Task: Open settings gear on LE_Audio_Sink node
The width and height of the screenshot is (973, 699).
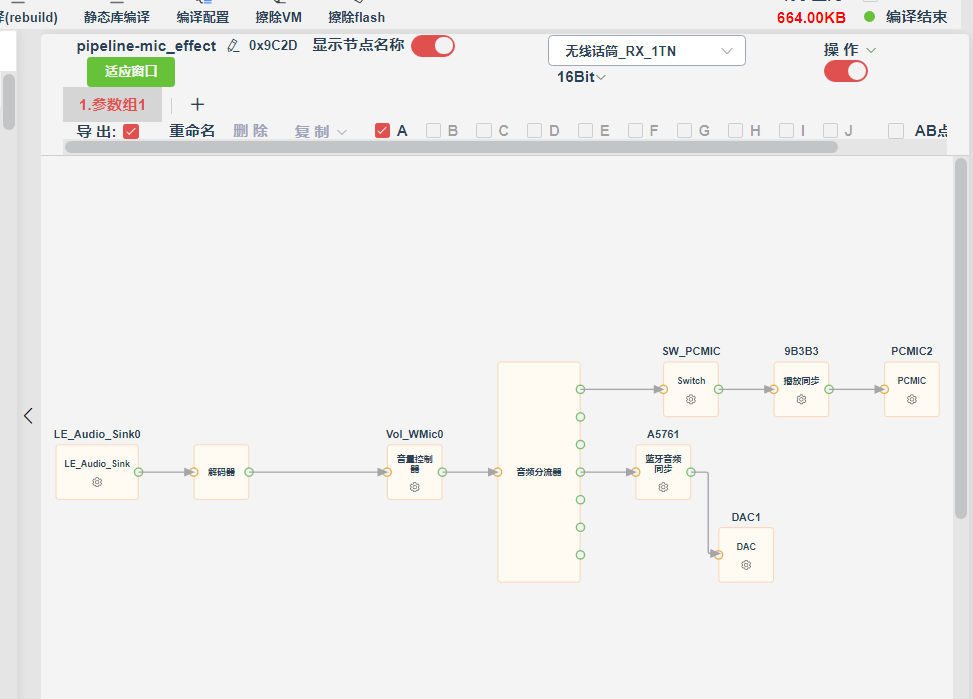Action: pos(97,482)
